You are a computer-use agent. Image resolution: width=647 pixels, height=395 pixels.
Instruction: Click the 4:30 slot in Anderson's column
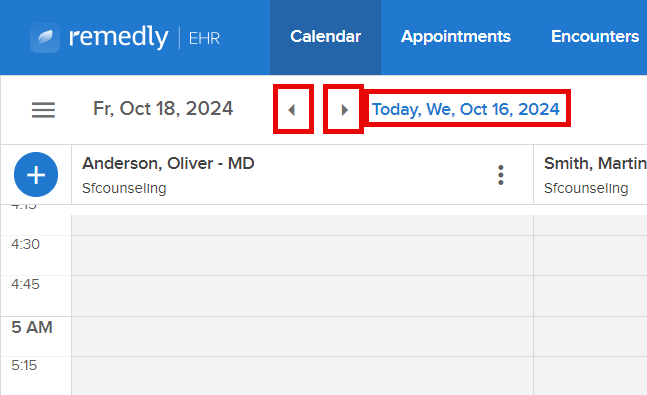click(x=302, y=255)
